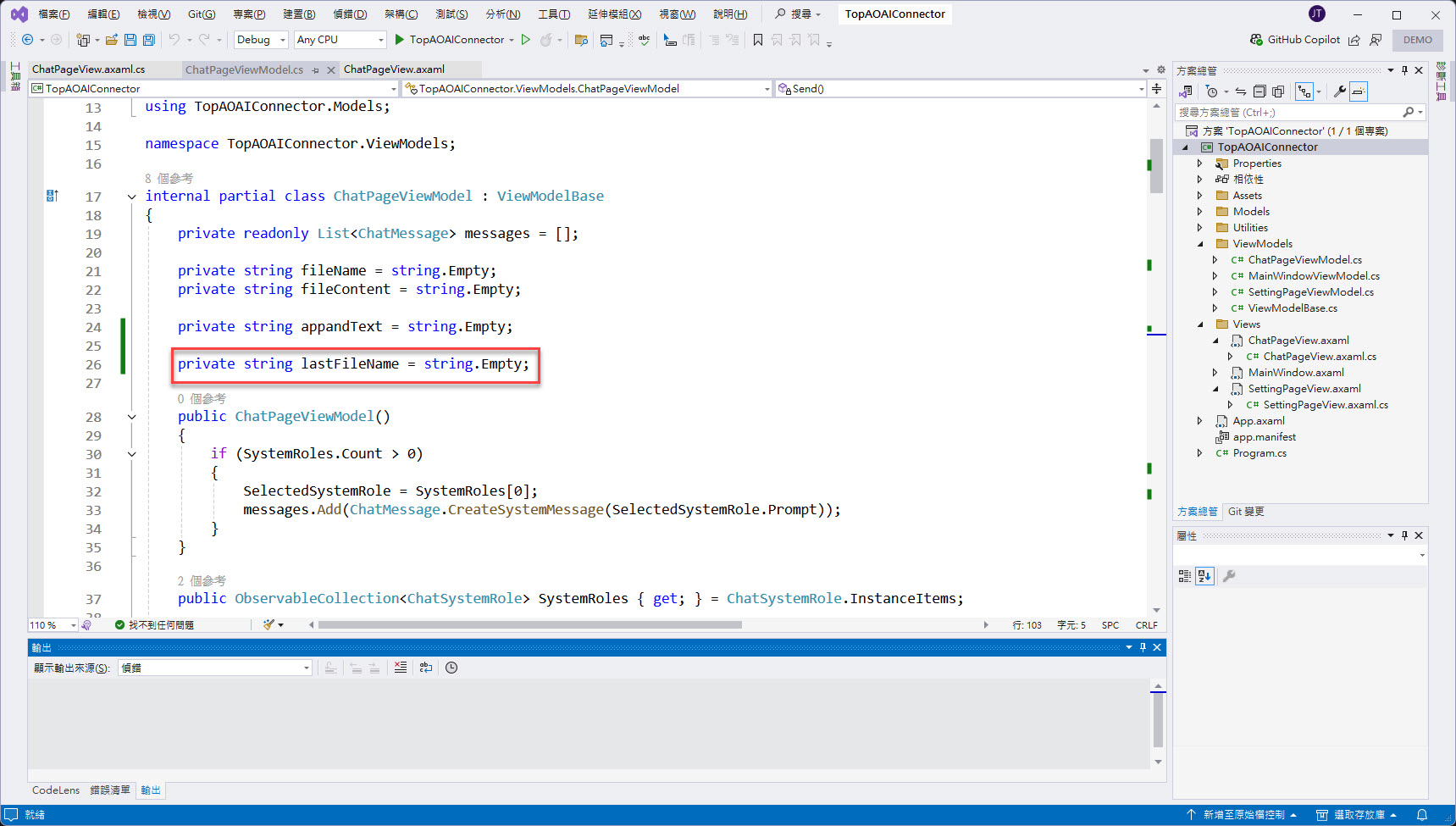The width and height of the screenshot is (1456, 826).
Task: Open the 編輯(E) menu
Action: 103,14
